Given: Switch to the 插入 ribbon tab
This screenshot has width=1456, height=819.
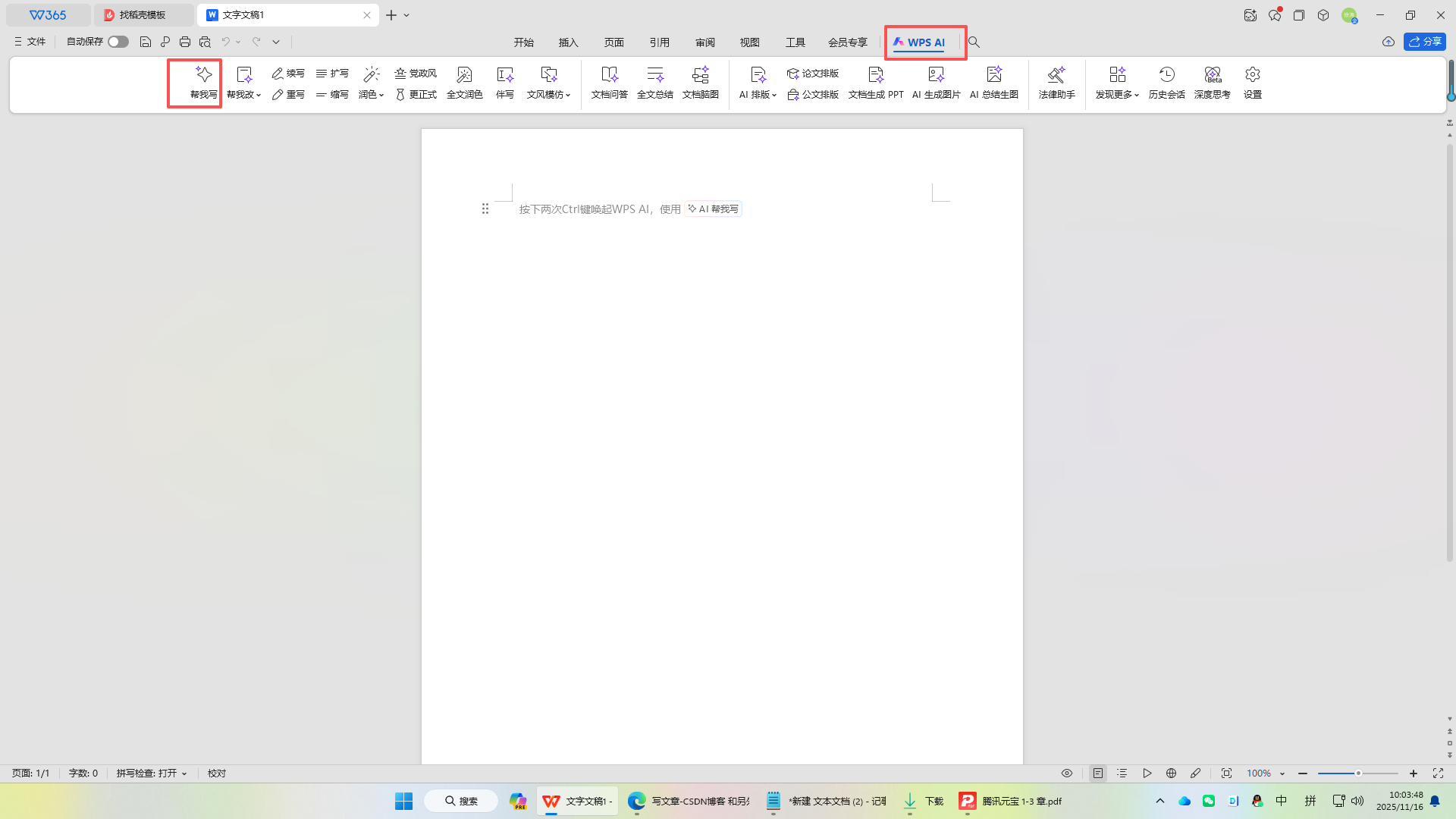Looking at the screenshot, I should (x=568, y=42).
